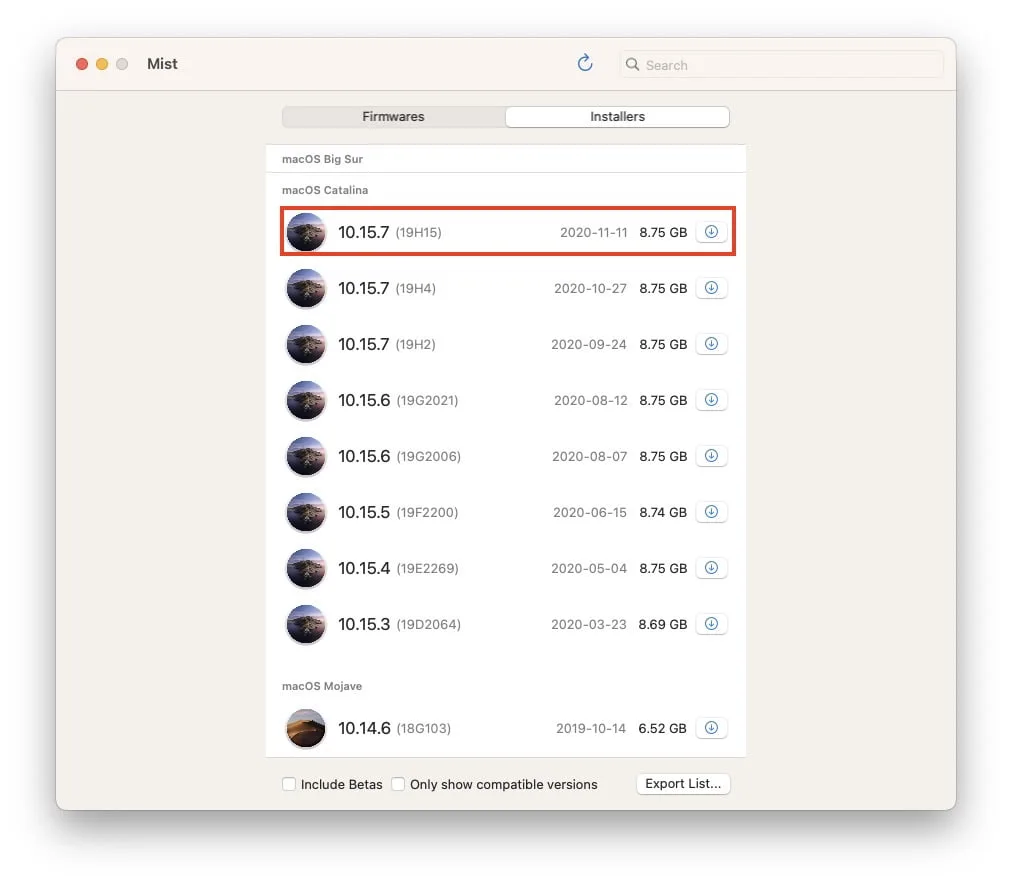Click the Catalina thumbnail for 10.15.4
1012x884 pixels.
[306, 568]
